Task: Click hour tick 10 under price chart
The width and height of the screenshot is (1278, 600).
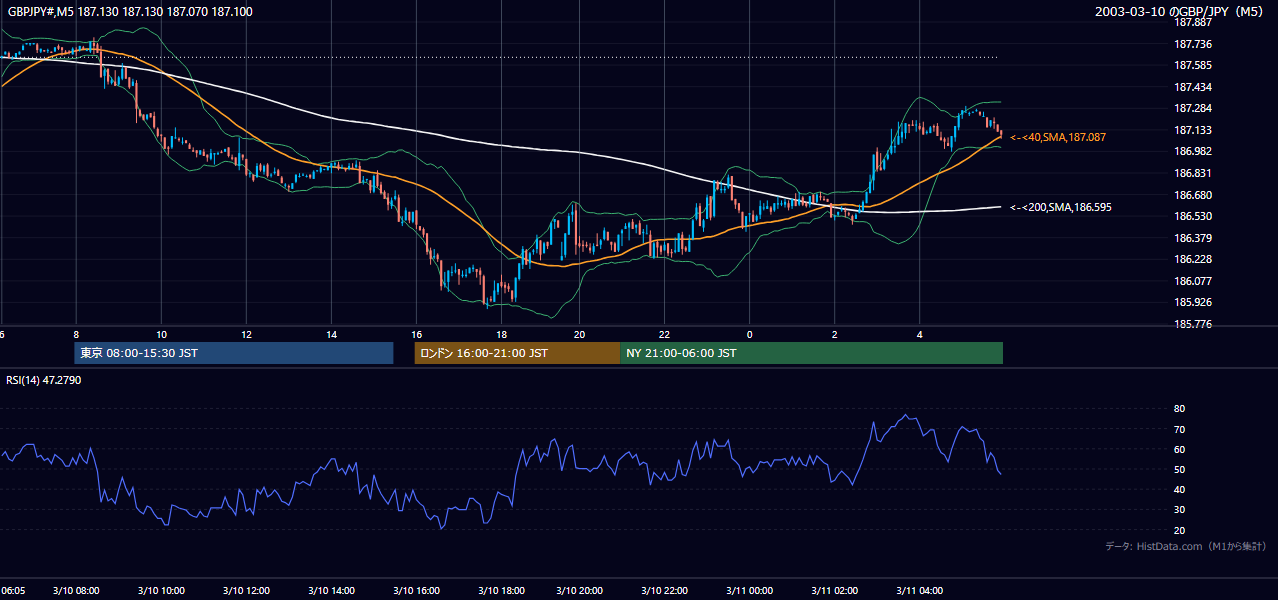Action: tap(161, 334)
